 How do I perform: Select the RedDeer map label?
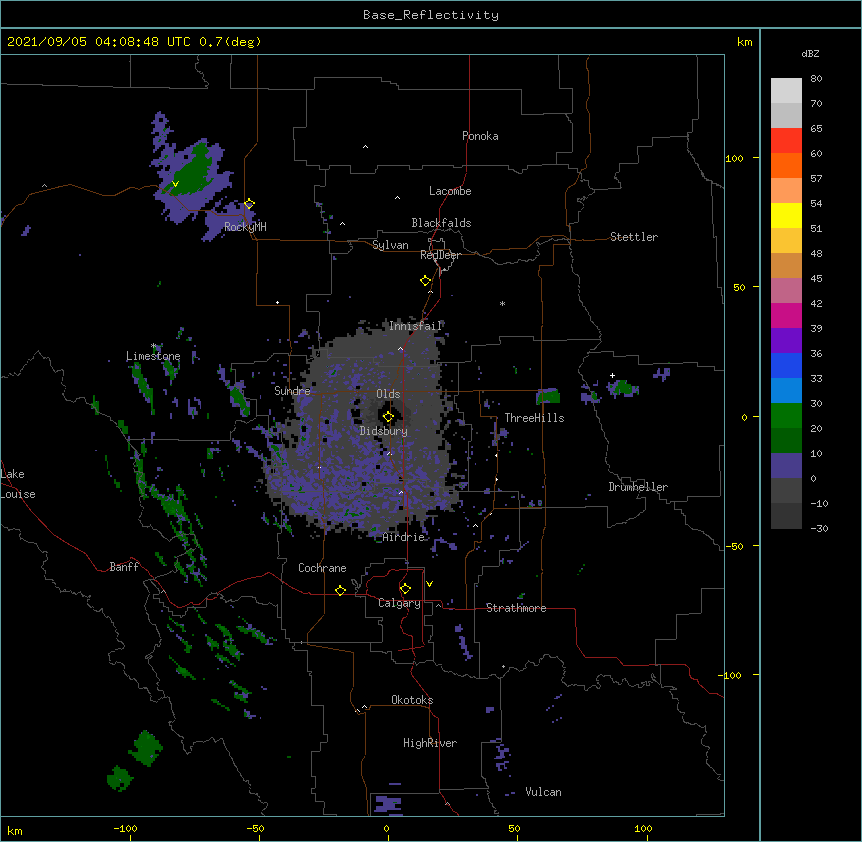pyautogui.click(x=440, y=255)
